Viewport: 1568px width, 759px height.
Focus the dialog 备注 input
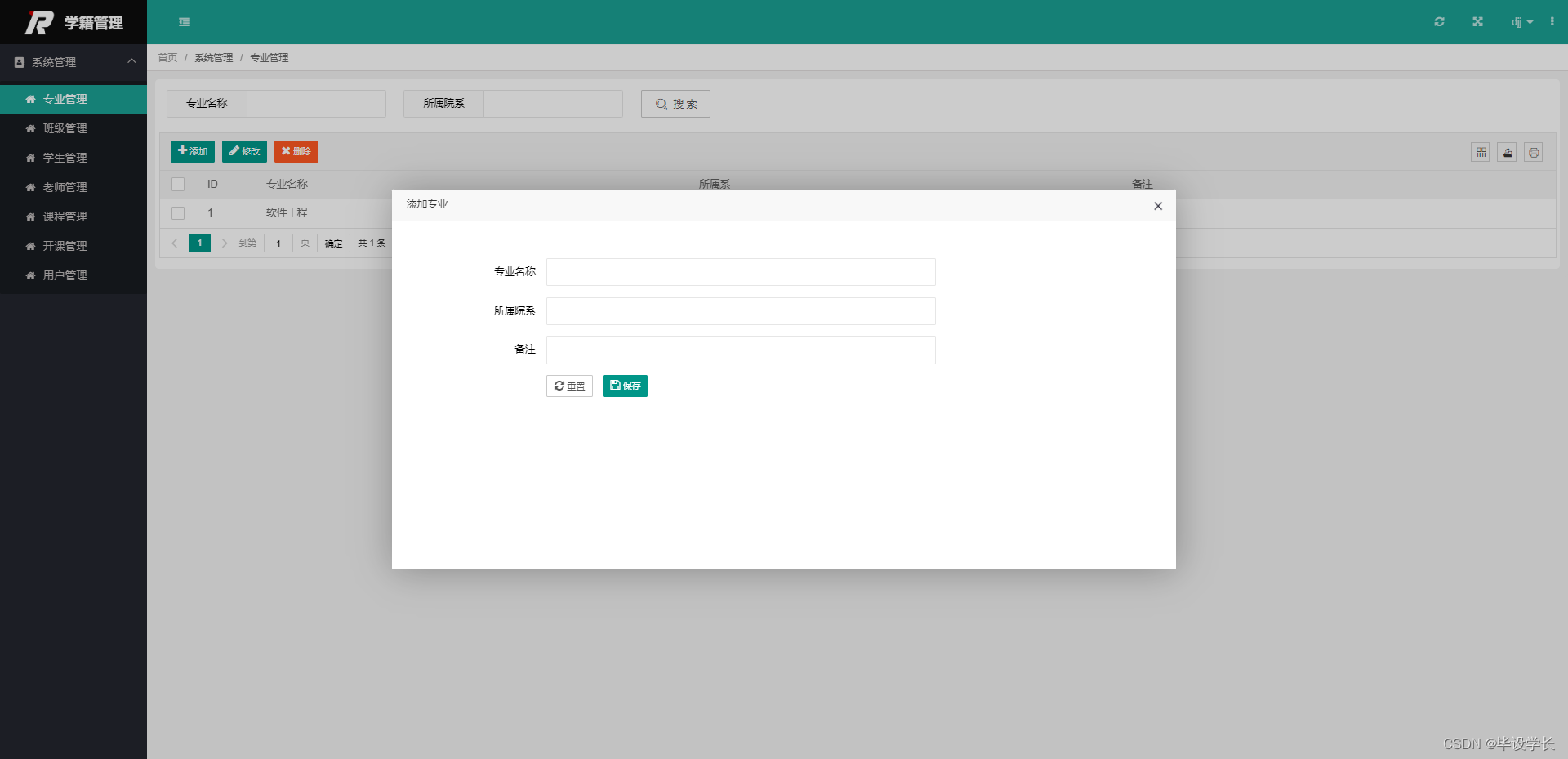[741, 350]
